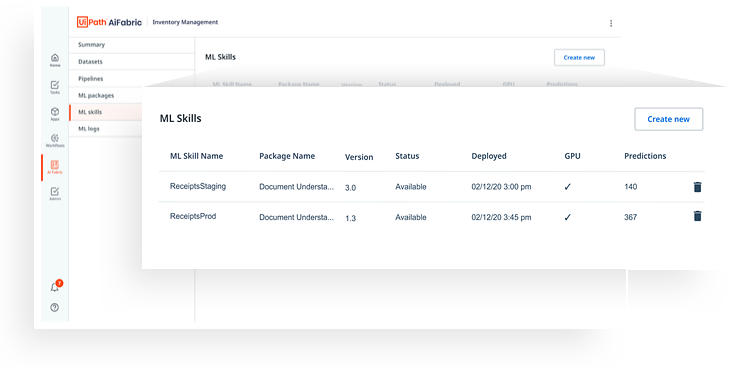Screen dimensions: 729x369
Task: Open the ReceiptsStaging skill row
Action: [431, 187]
